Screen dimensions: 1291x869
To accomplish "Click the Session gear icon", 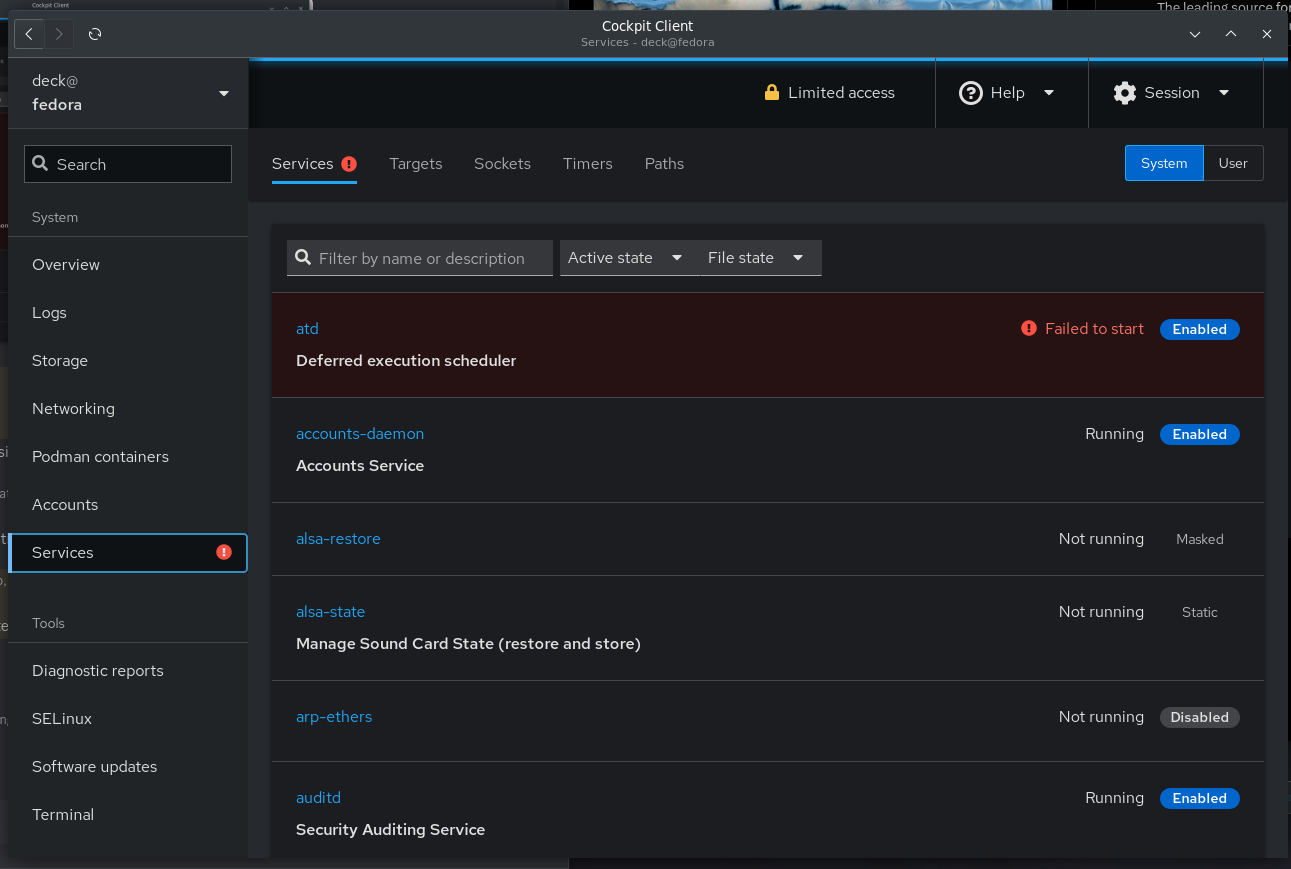I will [x=1125, y=93].
